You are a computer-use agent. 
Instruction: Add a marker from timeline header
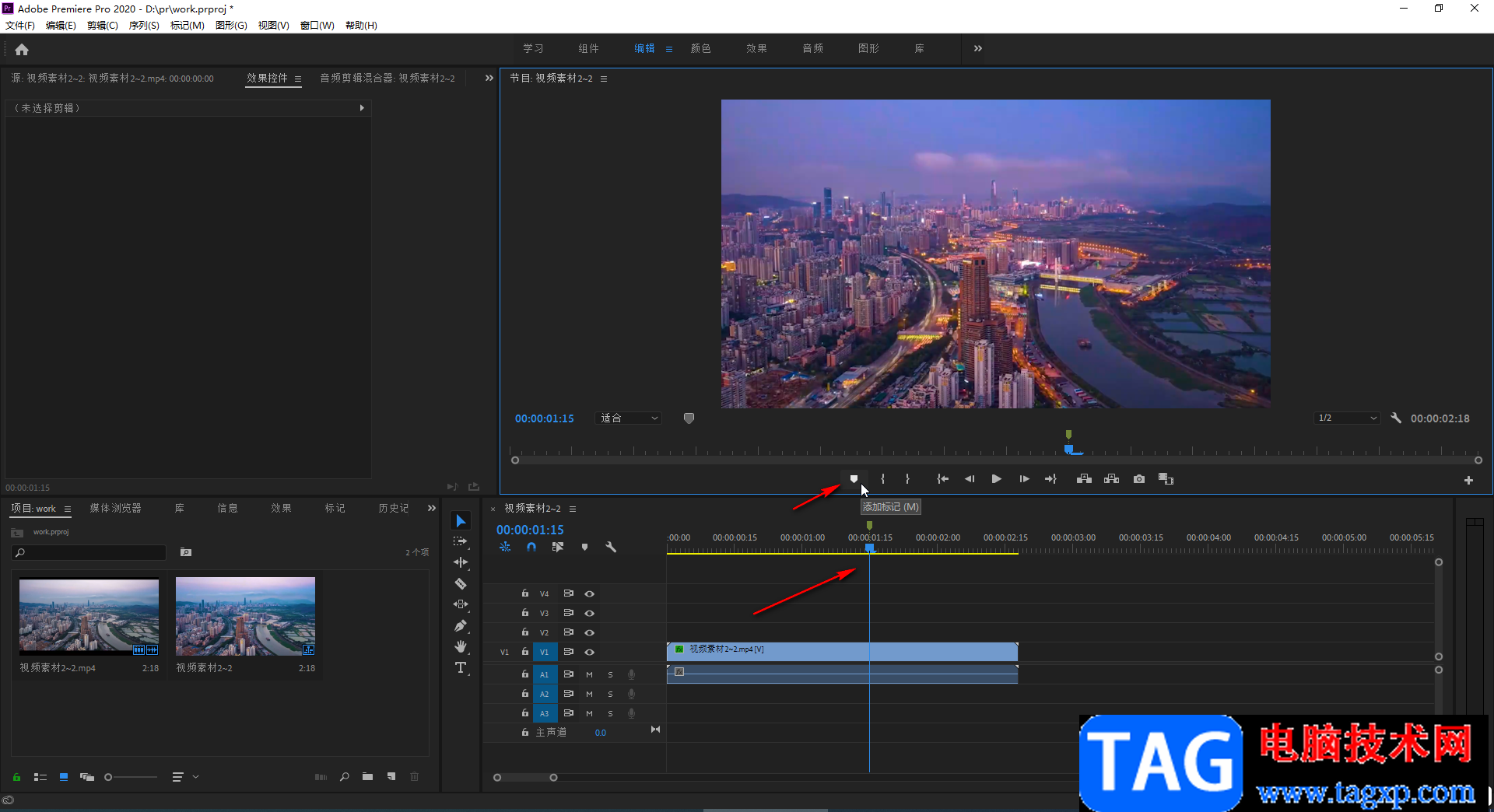click(x=584, y=547)
